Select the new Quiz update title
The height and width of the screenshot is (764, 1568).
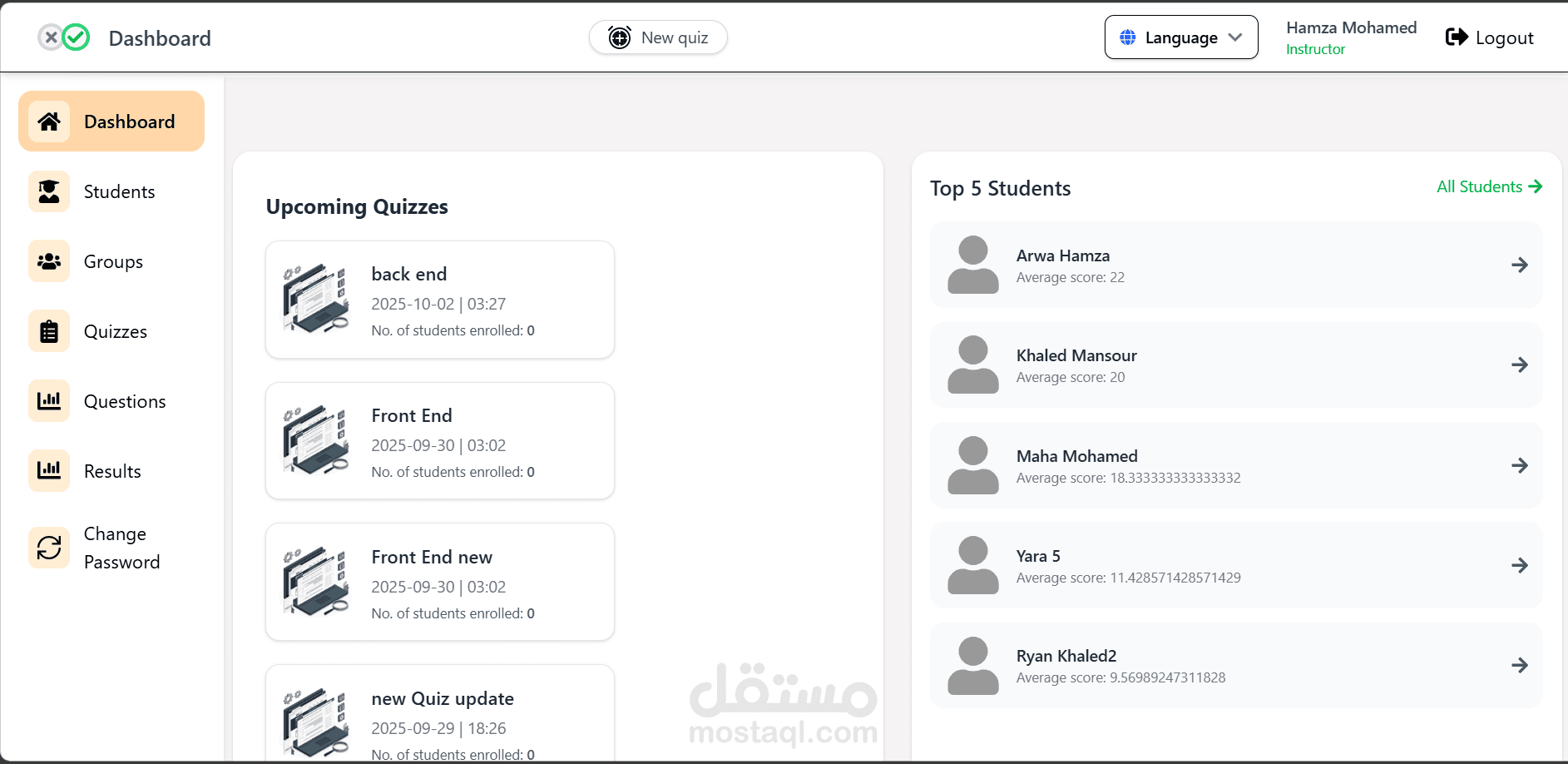coord(443,698)
